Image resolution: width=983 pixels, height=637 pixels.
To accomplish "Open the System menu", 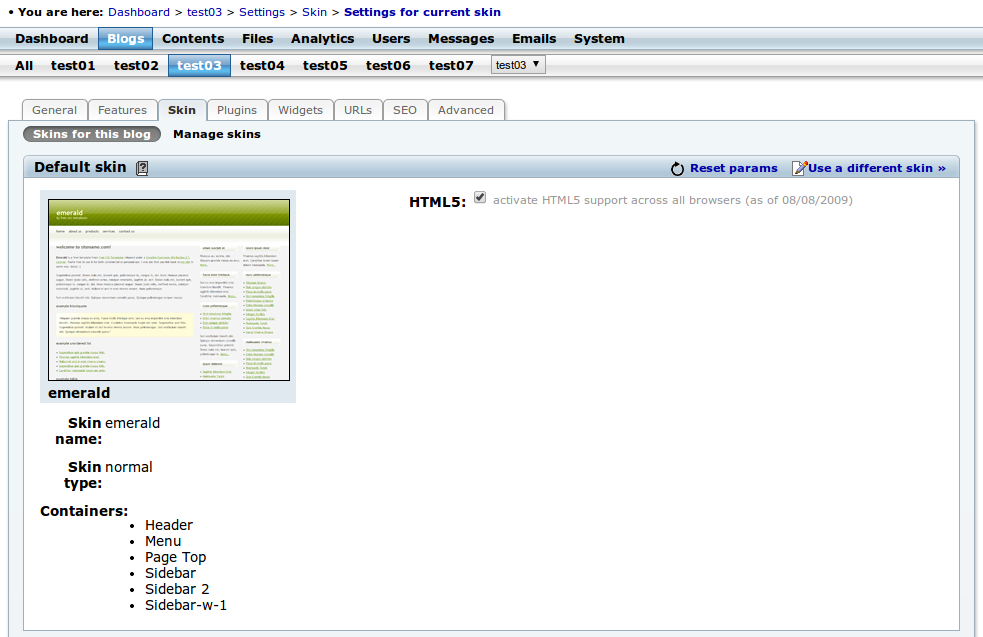I will 599,39.
